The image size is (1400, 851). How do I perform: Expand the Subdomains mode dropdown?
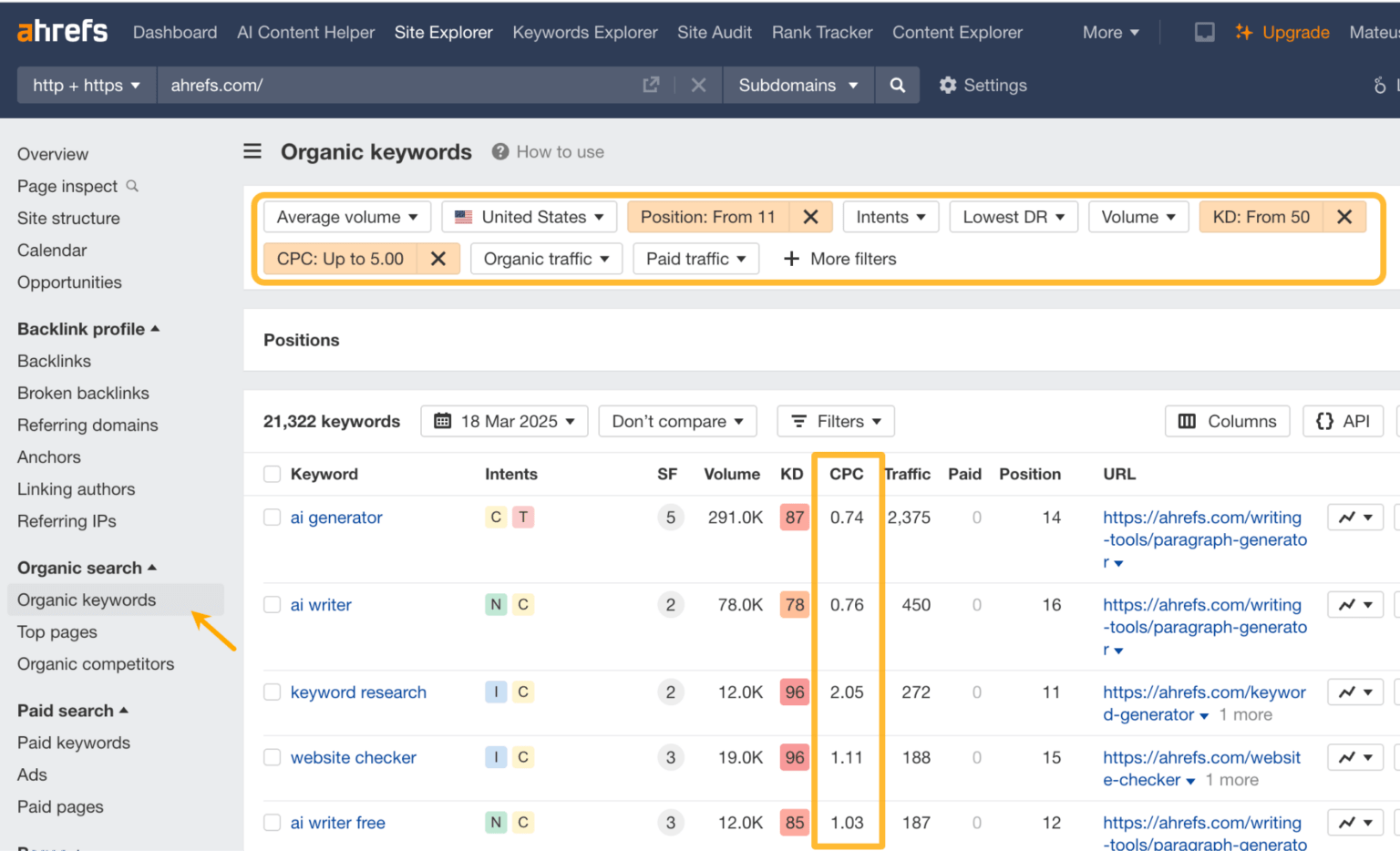798,85
